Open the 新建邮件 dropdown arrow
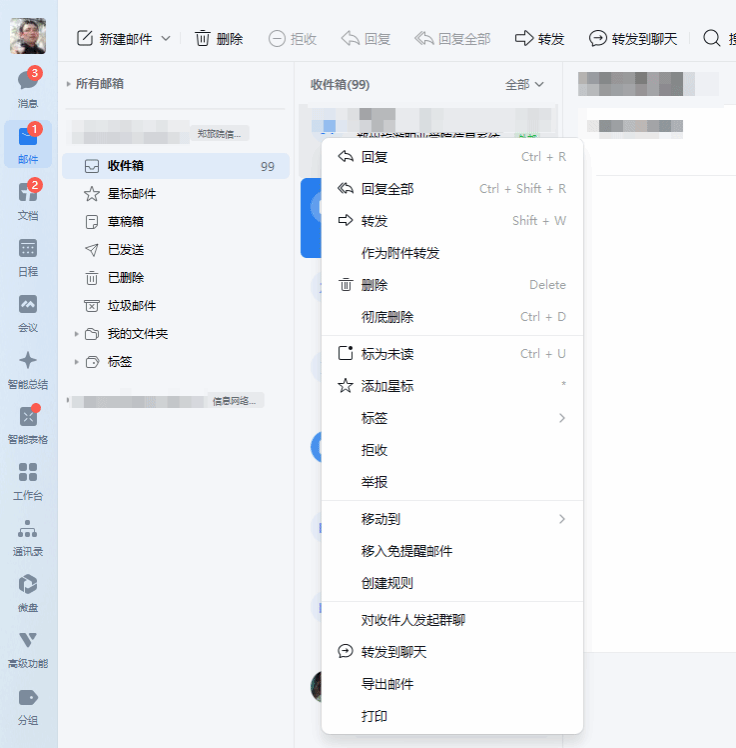736x748 pixels. tap(166, 39)
